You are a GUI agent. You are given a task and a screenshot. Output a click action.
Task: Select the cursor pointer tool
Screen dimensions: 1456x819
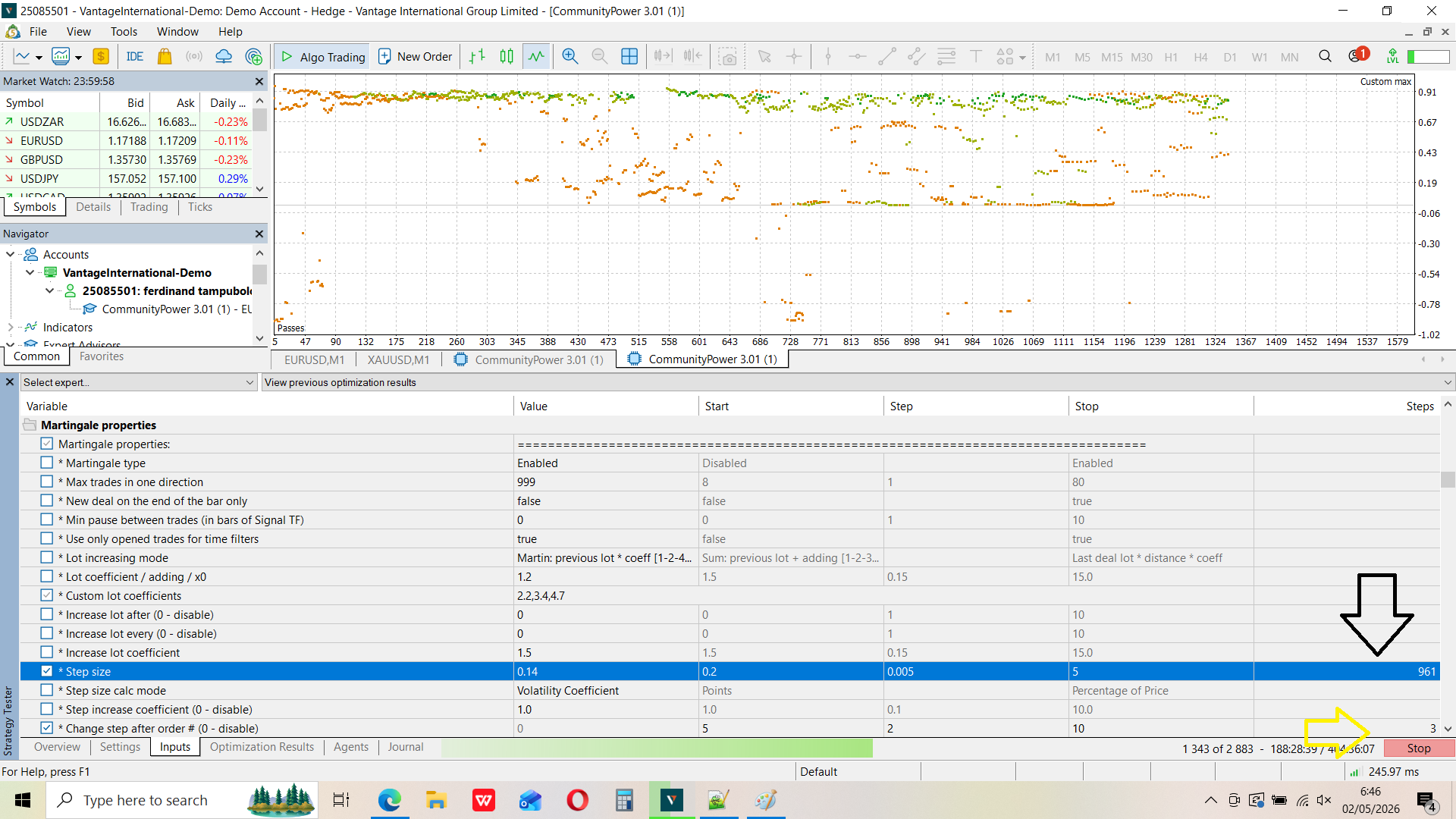coord(764,57)
